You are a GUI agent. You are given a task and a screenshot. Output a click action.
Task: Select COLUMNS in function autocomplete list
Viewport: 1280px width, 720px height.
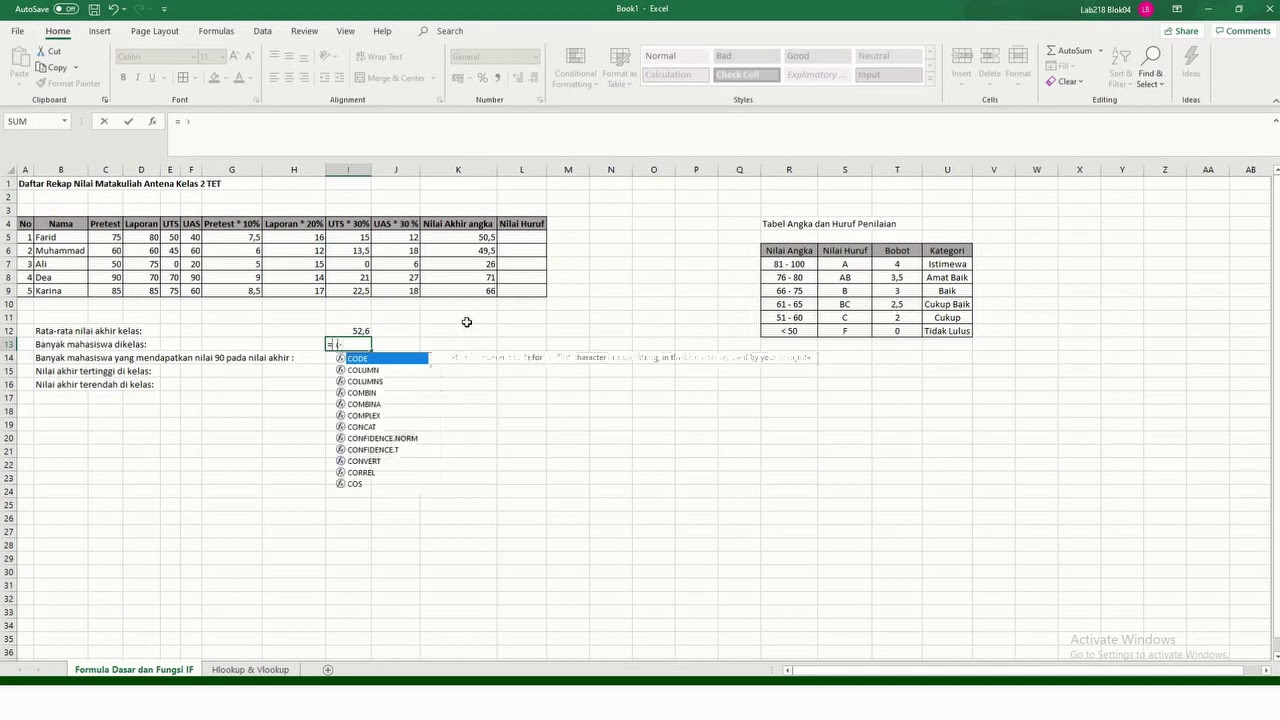pos(365,382)
